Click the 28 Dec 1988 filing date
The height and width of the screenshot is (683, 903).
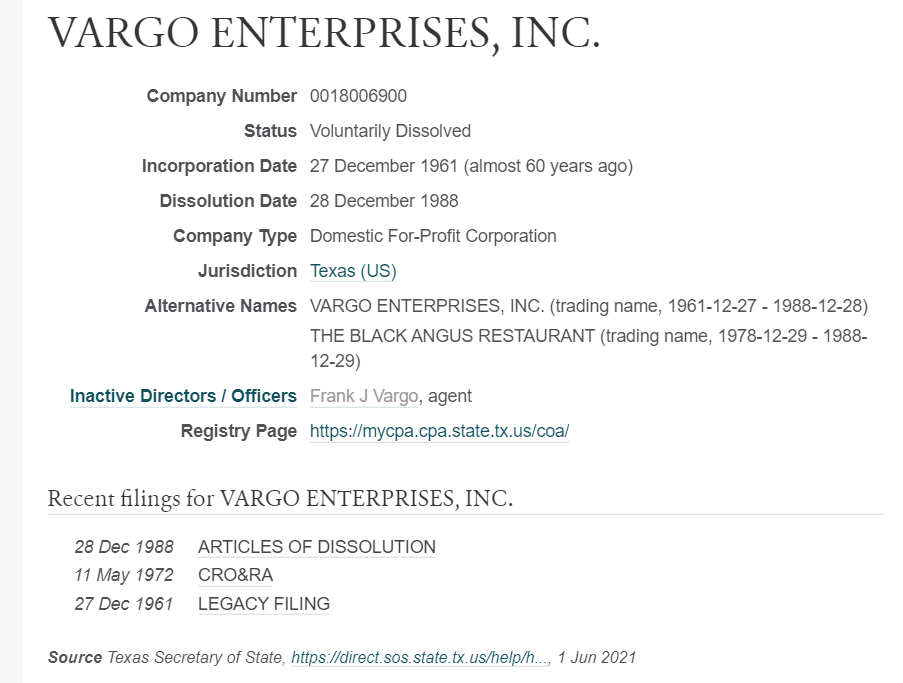click(123, 547)
